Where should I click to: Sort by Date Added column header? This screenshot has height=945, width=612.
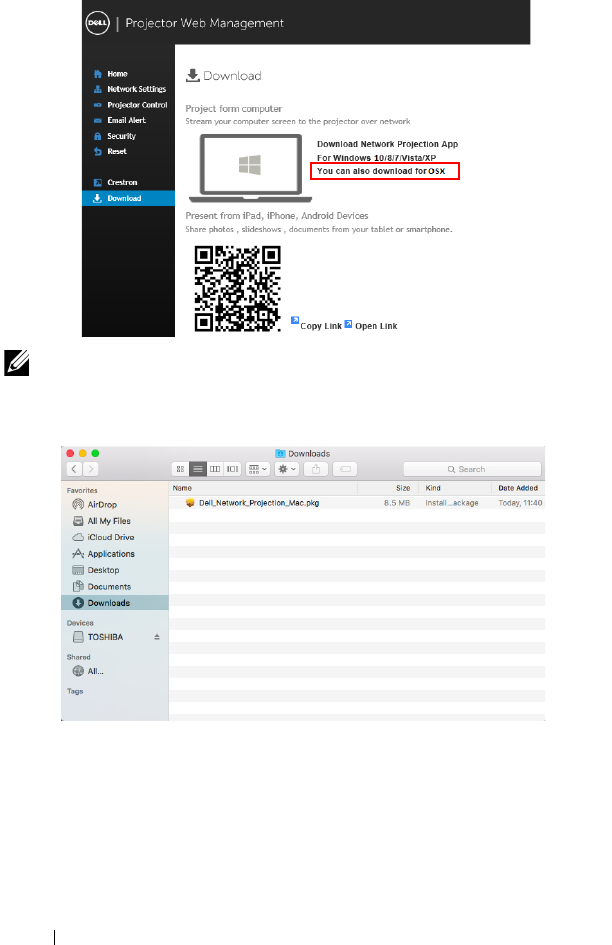click(x=519, y=488)
